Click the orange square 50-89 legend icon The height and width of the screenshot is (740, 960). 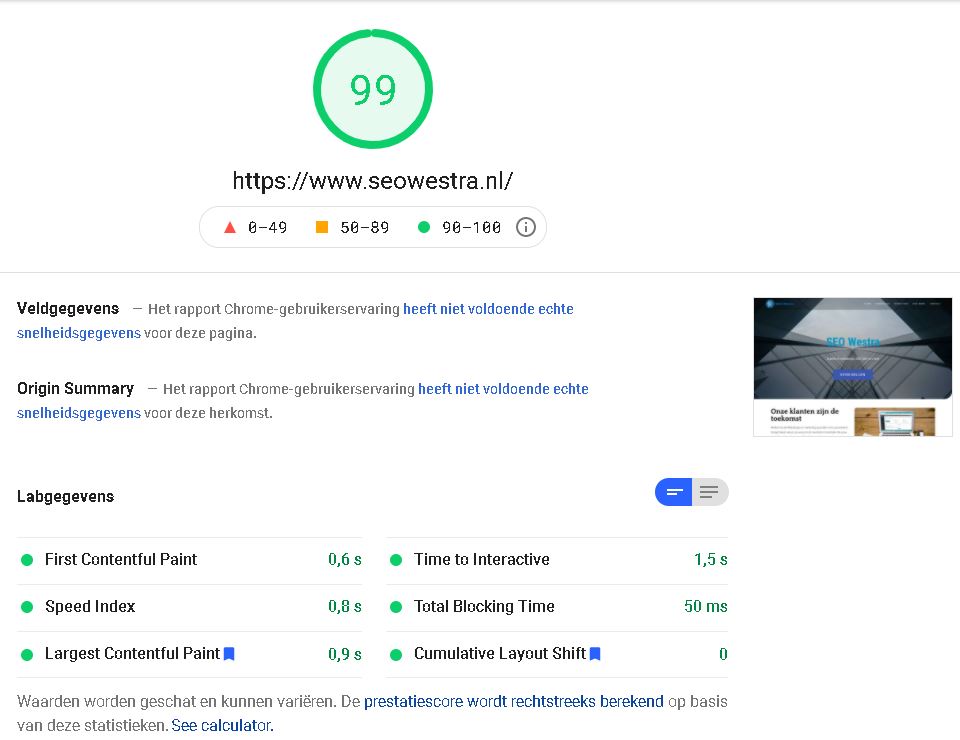[x=322, y=227]
